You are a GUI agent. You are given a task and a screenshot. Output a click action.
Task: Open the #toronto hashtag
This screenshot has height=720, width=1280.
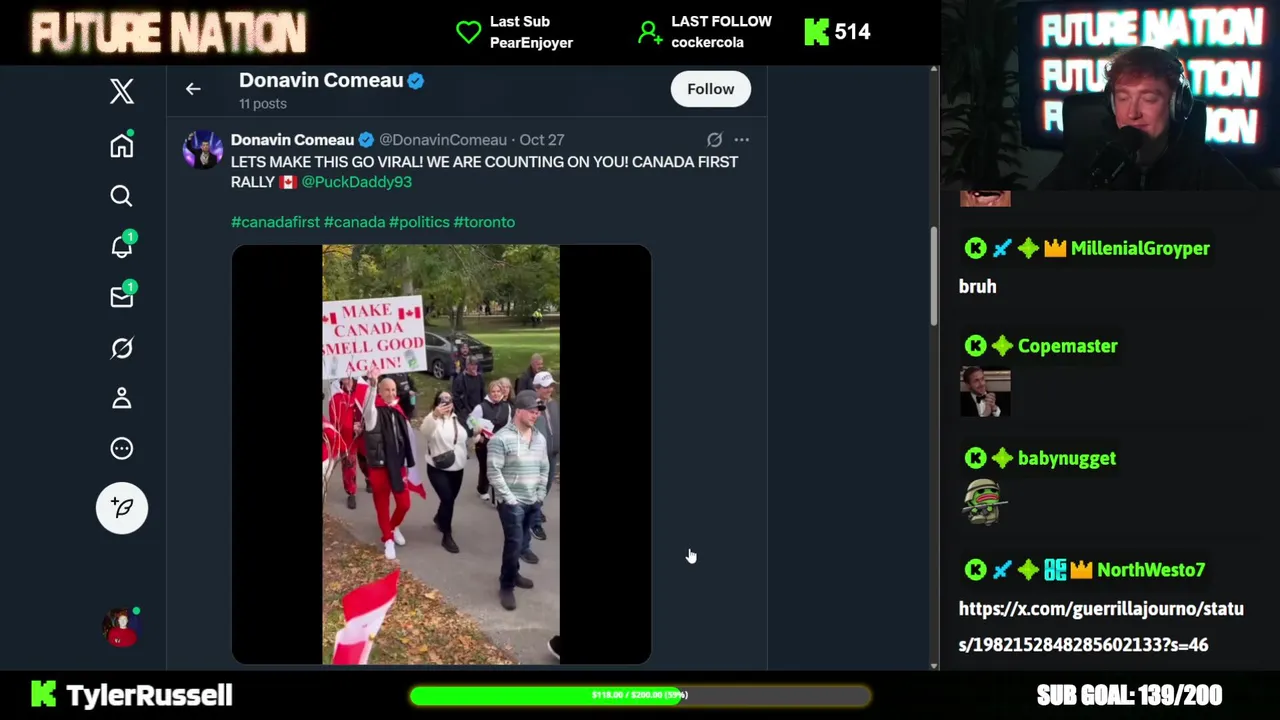(484, 222)
